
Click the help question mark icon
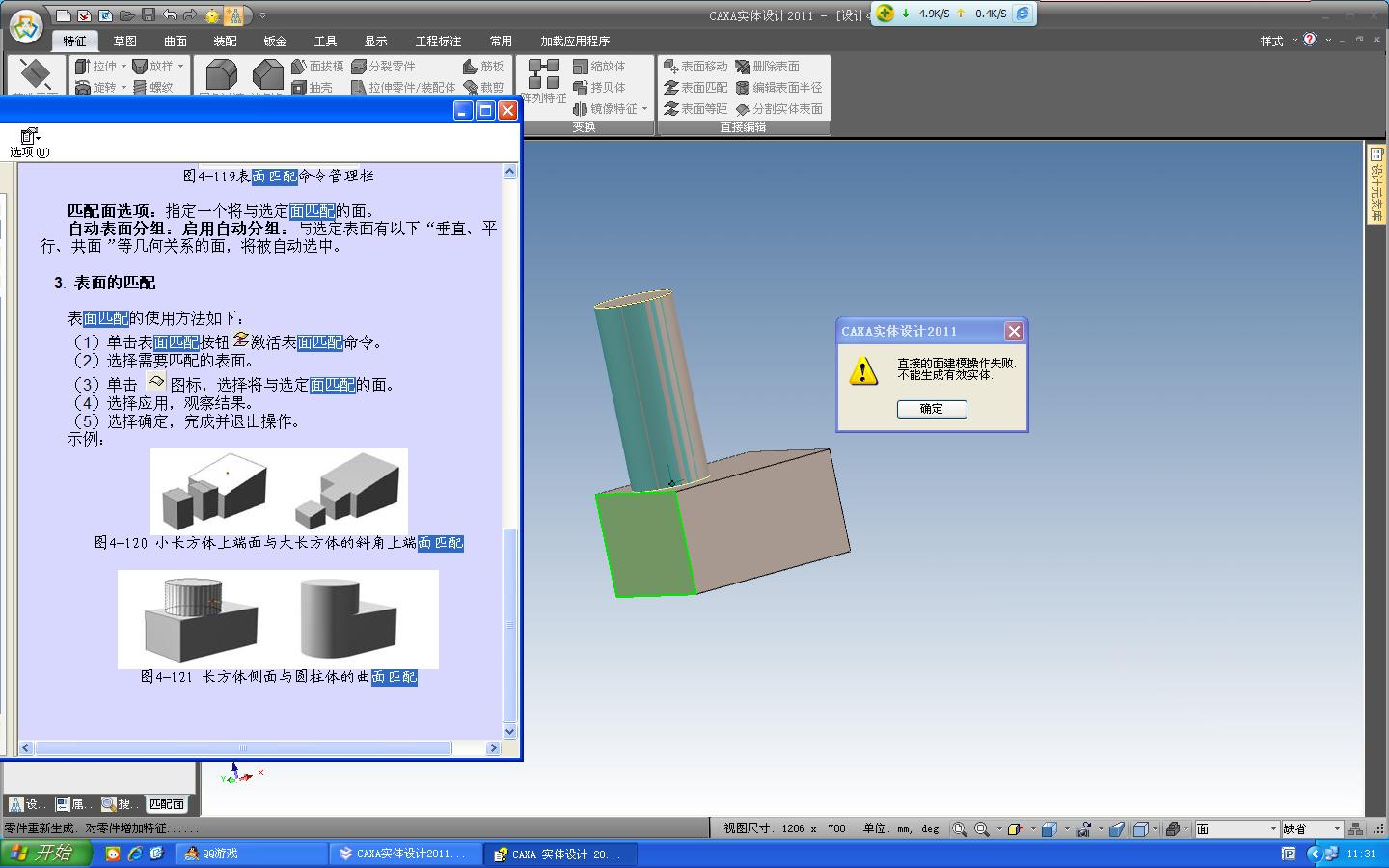coord(1309,40)
